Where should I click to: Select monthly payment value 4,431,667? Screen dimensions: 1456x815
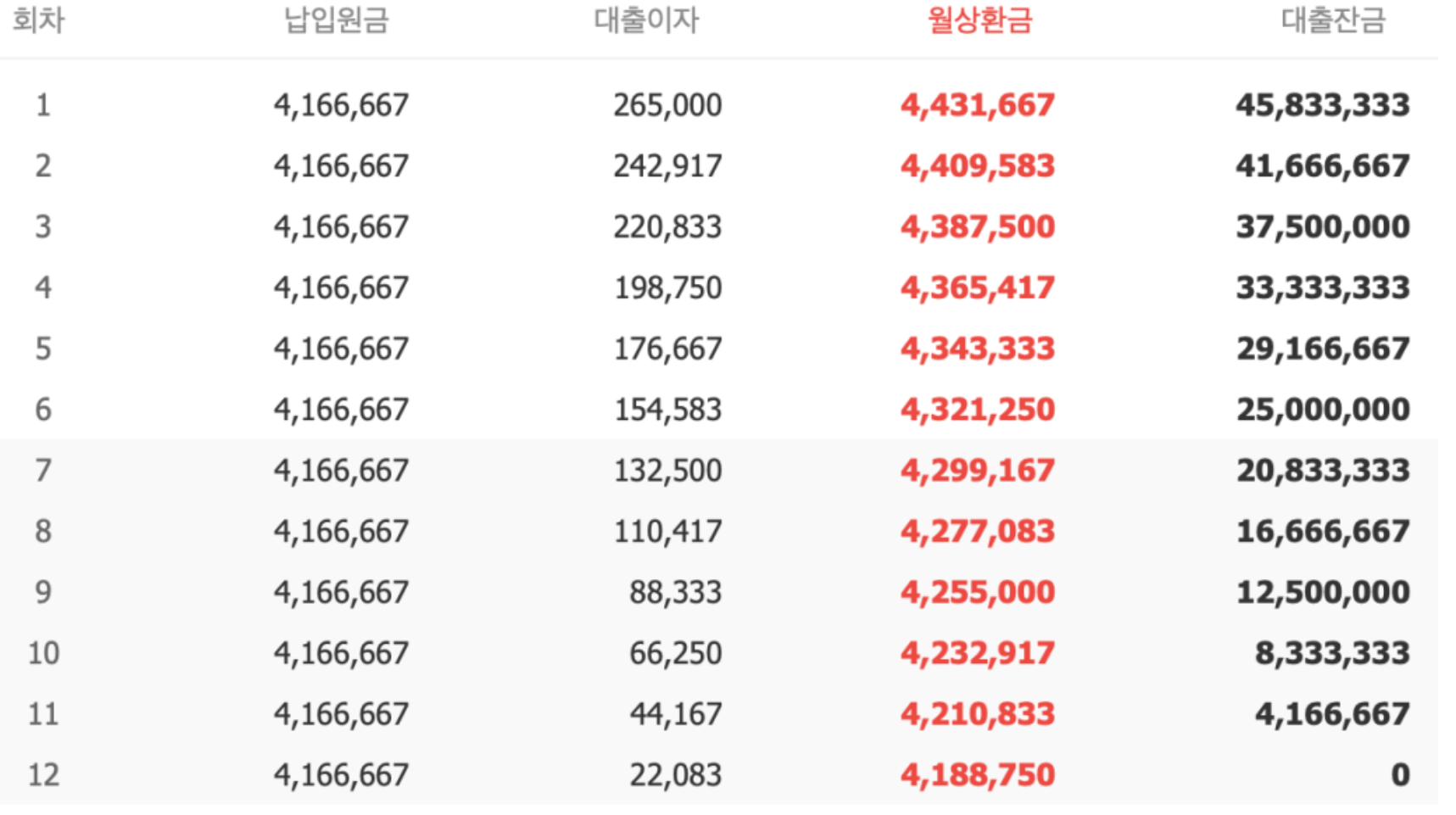coord(978,105)
